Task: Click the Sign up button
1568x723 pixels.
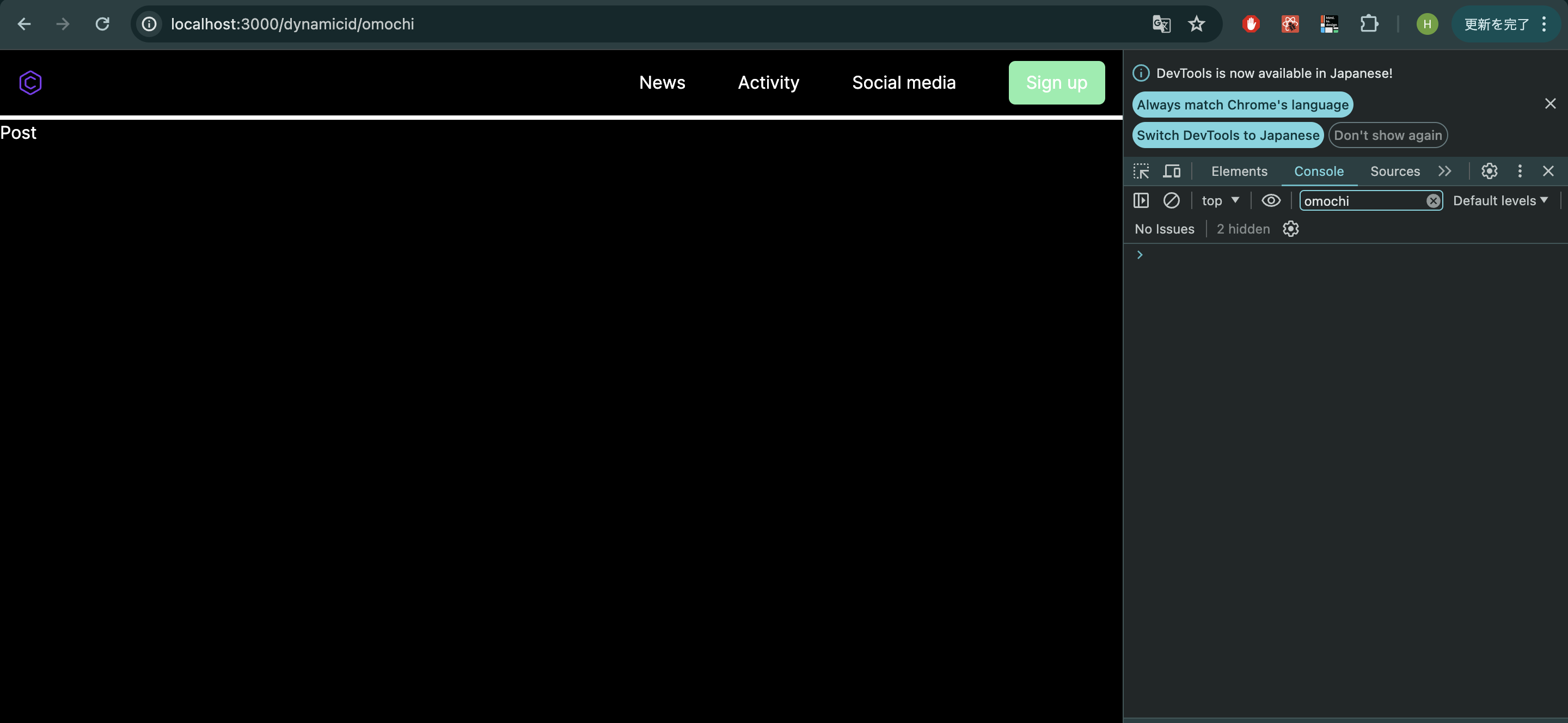Action: pos(1056,83)
